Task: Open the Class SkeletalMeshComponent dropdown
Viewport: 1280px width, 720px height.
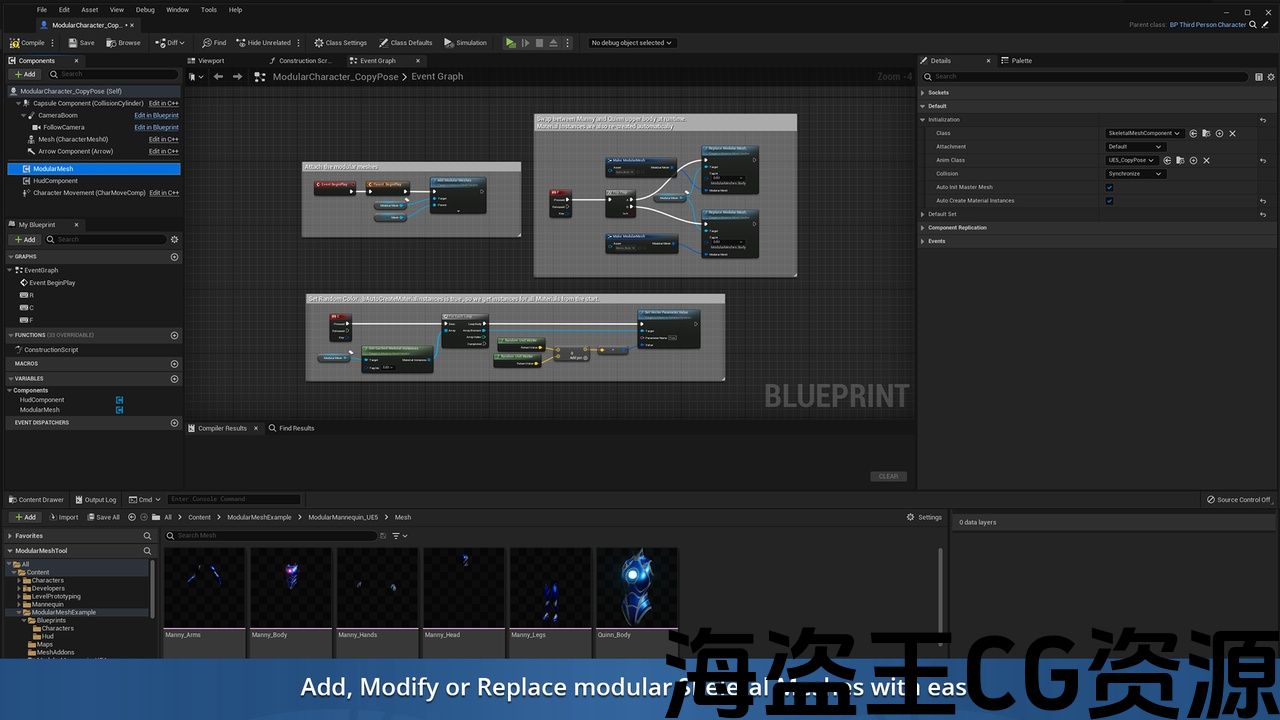Action: coord(1144,133)
